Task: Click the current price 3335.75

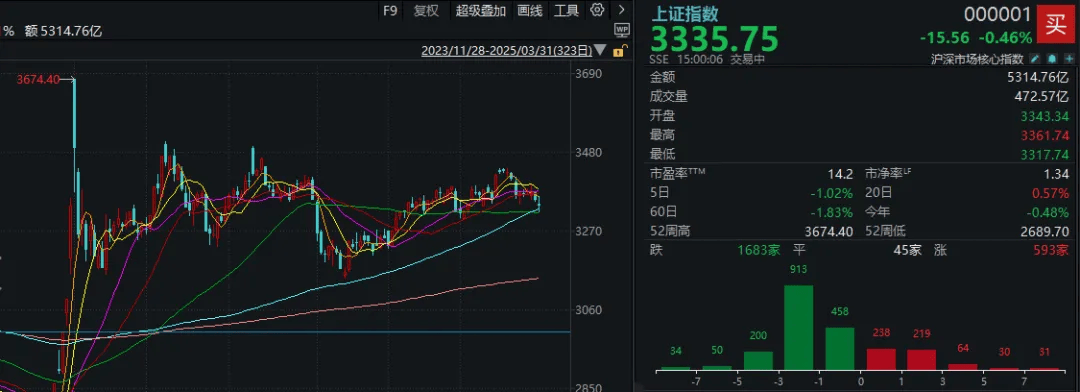Action: coord(714,39)
